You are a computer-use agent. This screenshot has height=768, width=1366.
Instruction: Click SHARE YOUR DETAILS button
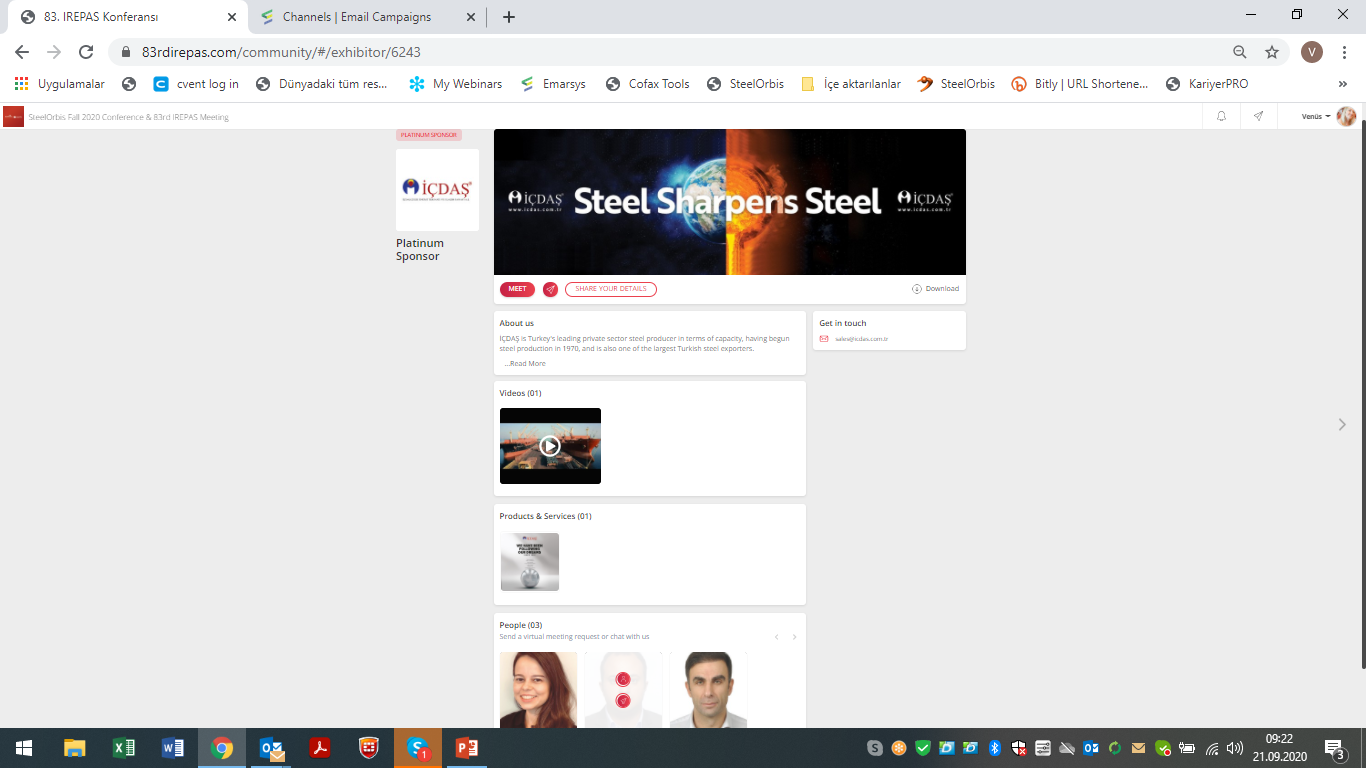[x=611, y=289]
